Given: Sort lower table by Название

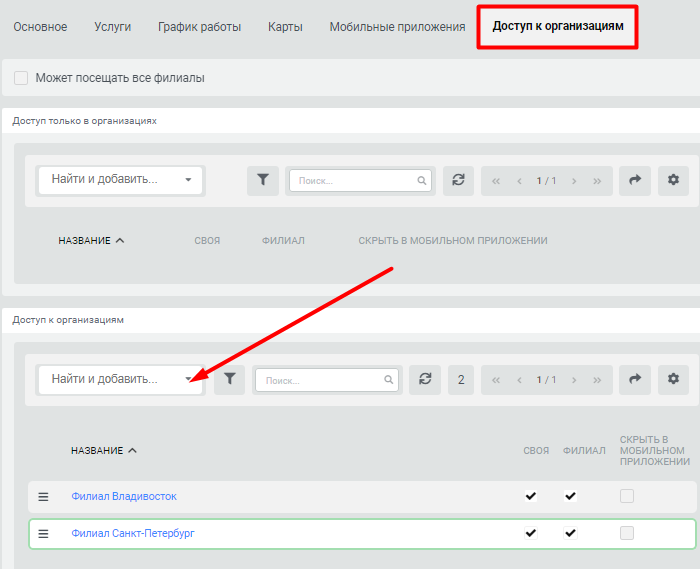Looking at the screenshot, I should coord(104,451).
